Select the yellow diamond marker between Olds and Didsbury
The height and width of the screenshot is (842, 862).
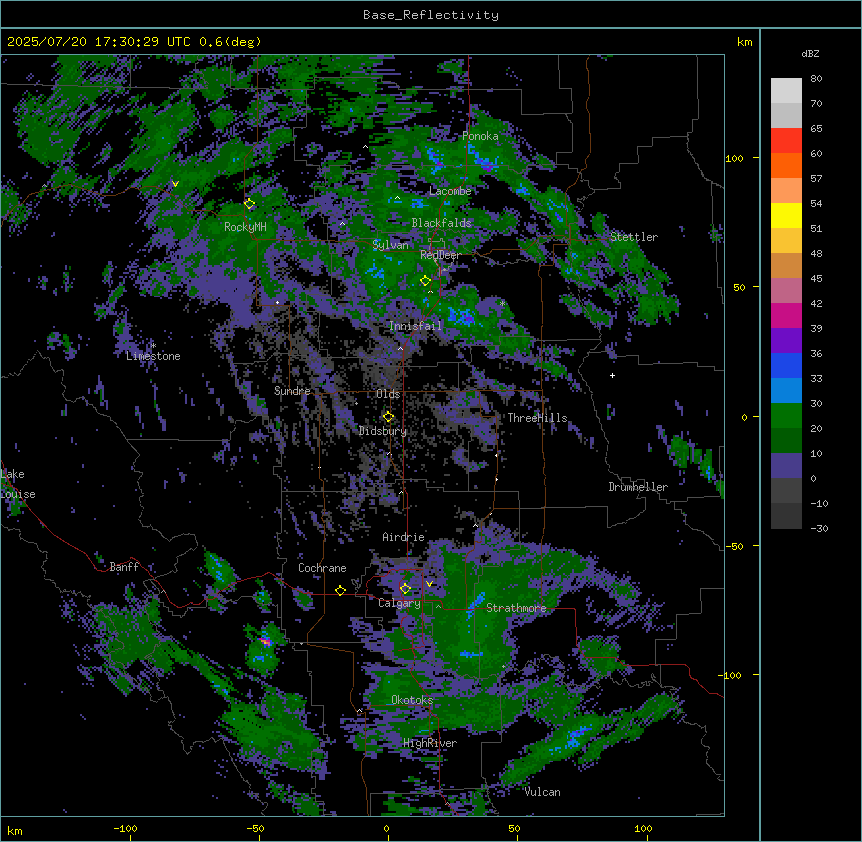[389, 416]
